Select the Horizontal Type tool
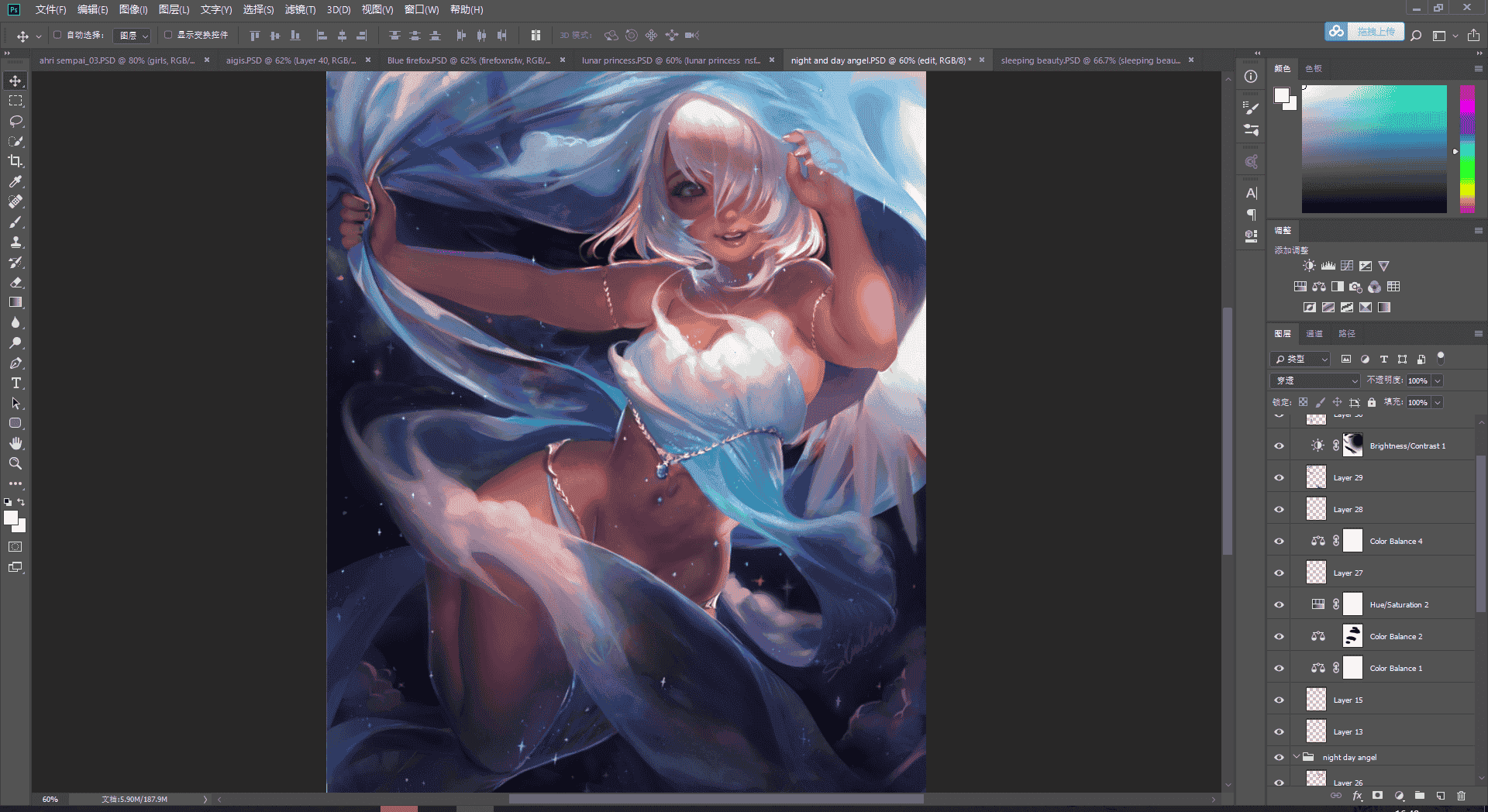1488x812 pixels. [15, 383]
